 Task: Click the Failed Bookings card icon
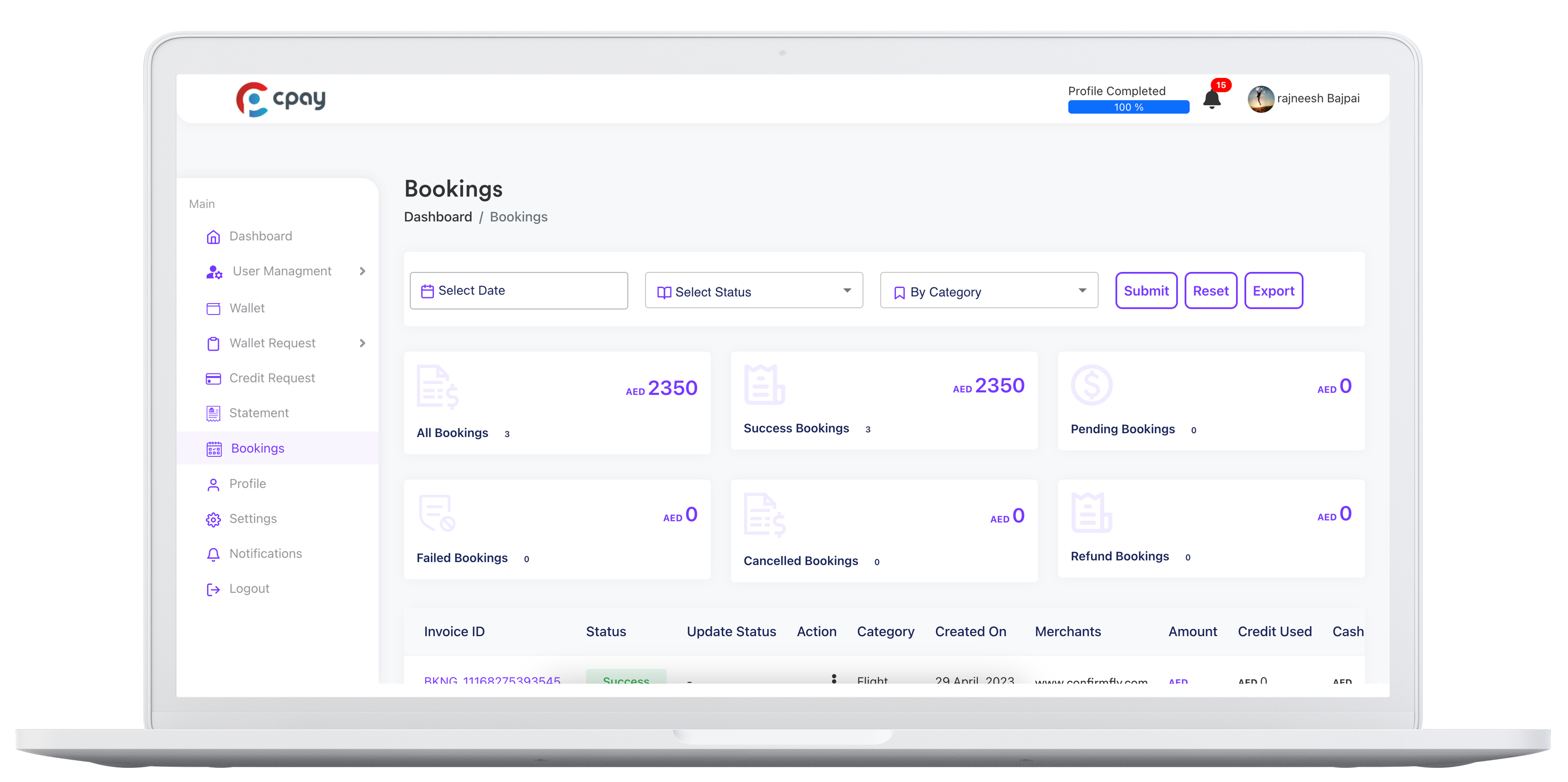coord(437,513)
